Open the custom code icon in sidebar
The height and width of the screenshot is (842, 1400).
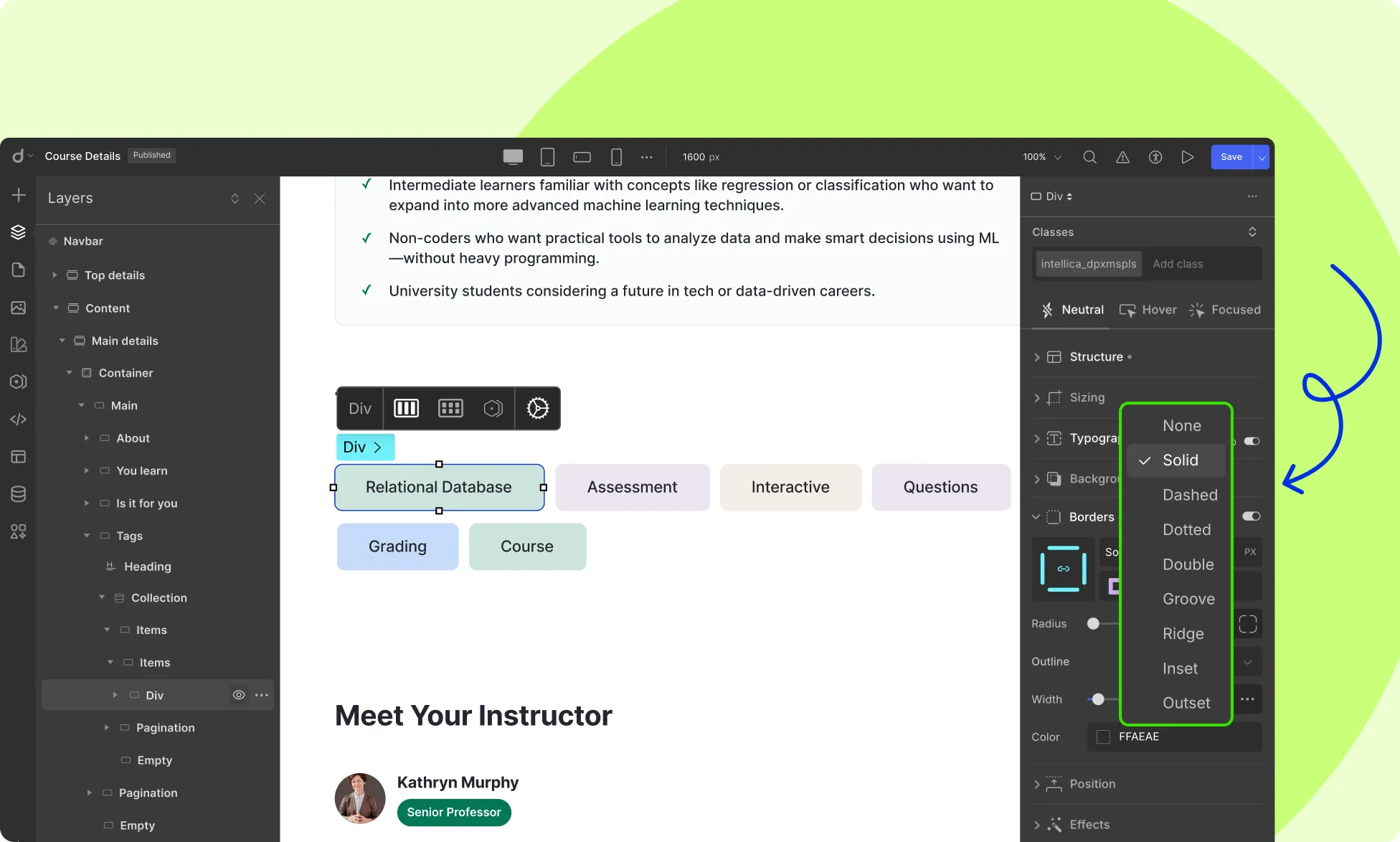click(19, 419)
